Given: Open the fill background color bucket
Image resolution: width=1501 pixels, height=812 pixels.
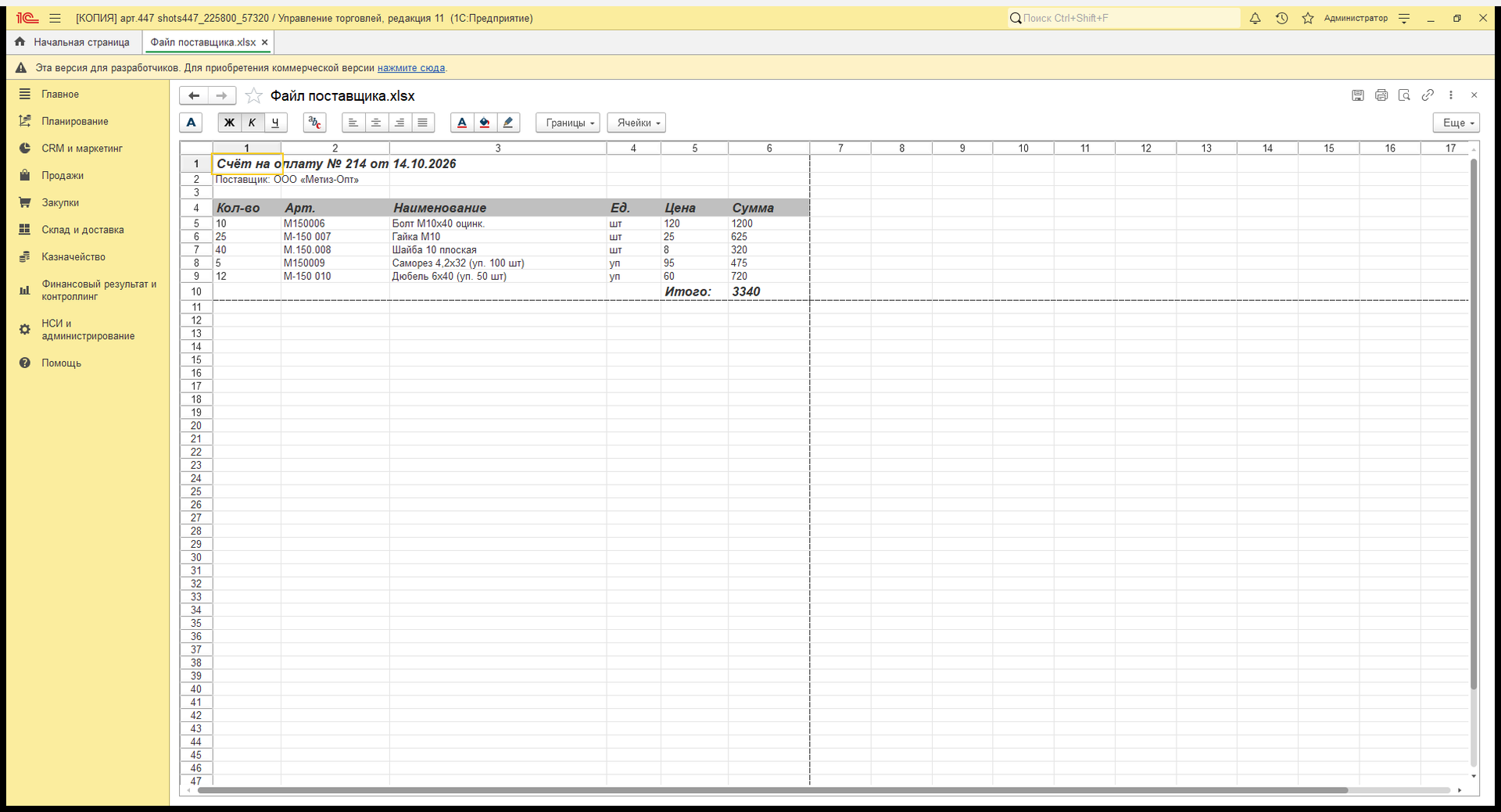Looking at the screenshot, I should [x=485, y=123].
